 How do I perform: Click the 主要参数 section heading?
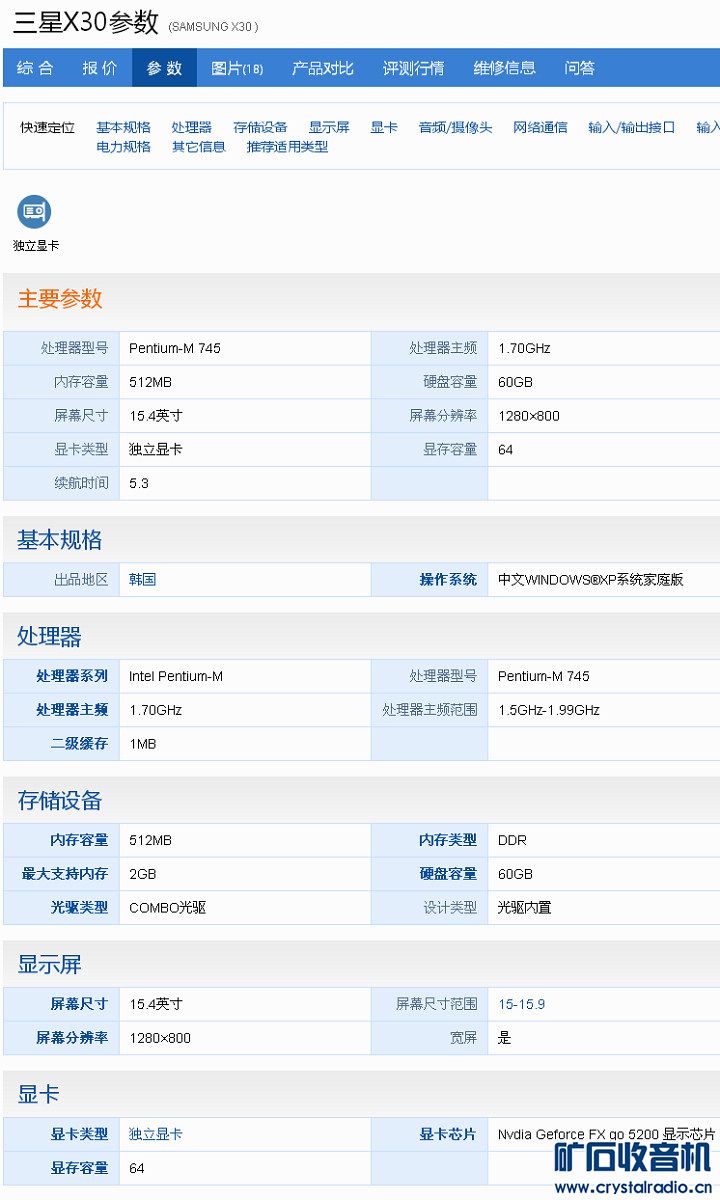[x=60, y=298]
